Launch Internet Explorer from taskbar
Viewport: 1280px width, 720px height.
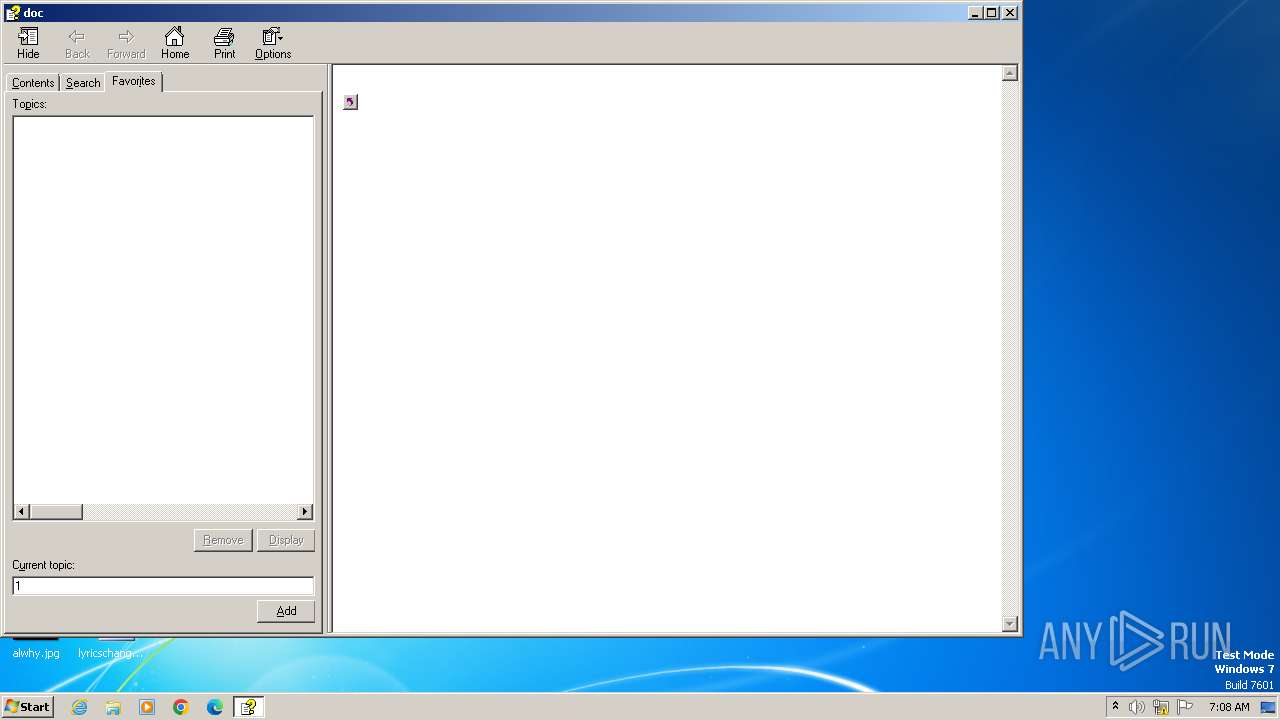[x=79, y=707]
